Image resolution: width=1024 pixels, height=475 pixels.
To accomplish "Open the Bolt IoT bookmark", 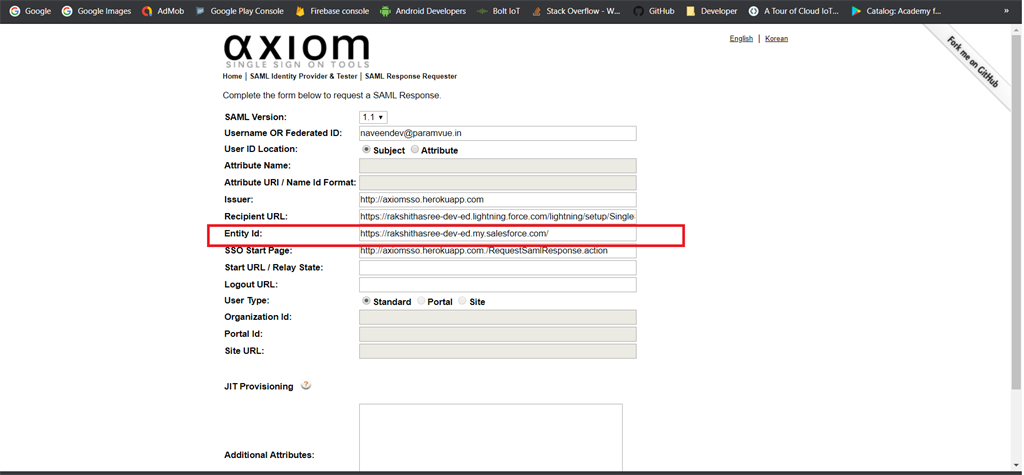I will (498, 11).
